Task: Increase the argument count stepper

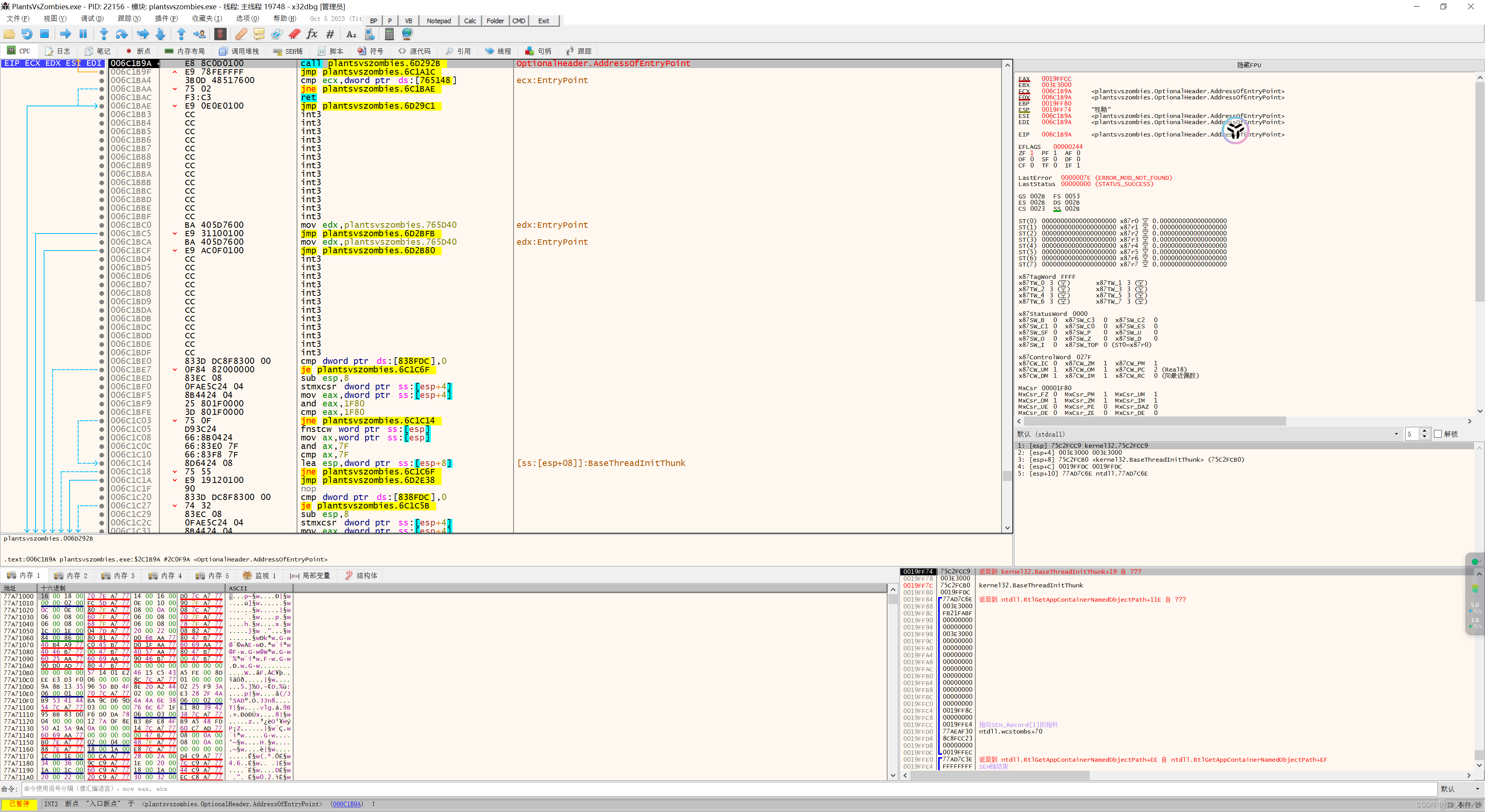Action: [1424, 431]
